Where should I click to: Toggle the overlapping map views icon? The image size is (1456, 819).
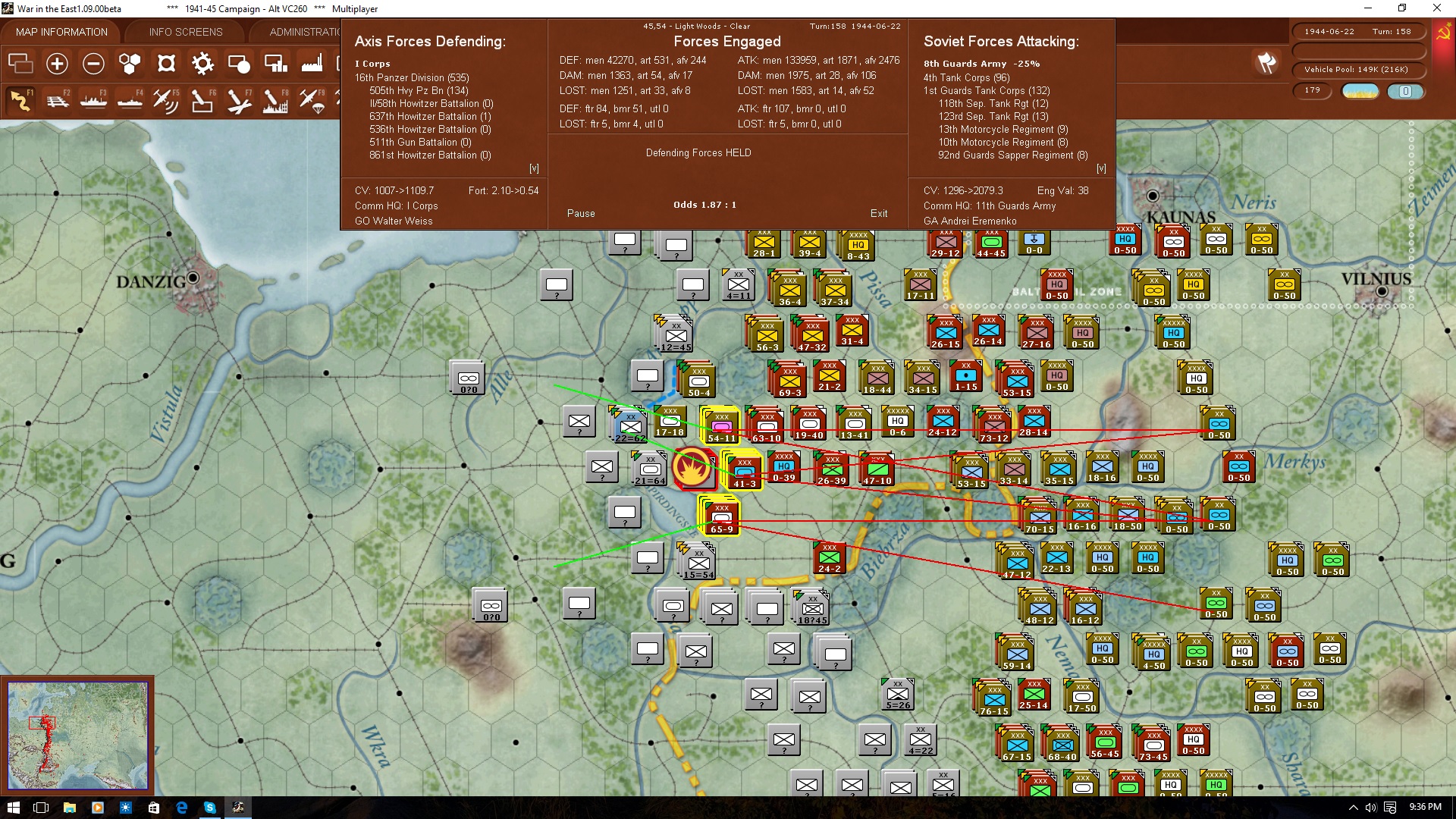pyautogui.click(x=20, y=64)
